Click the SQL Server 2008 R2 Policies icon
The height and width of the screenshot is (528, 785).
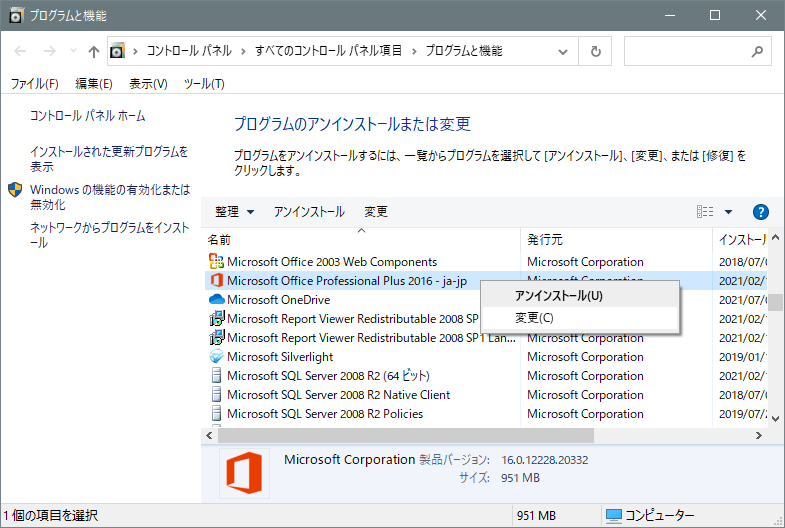tap(216, 414)
